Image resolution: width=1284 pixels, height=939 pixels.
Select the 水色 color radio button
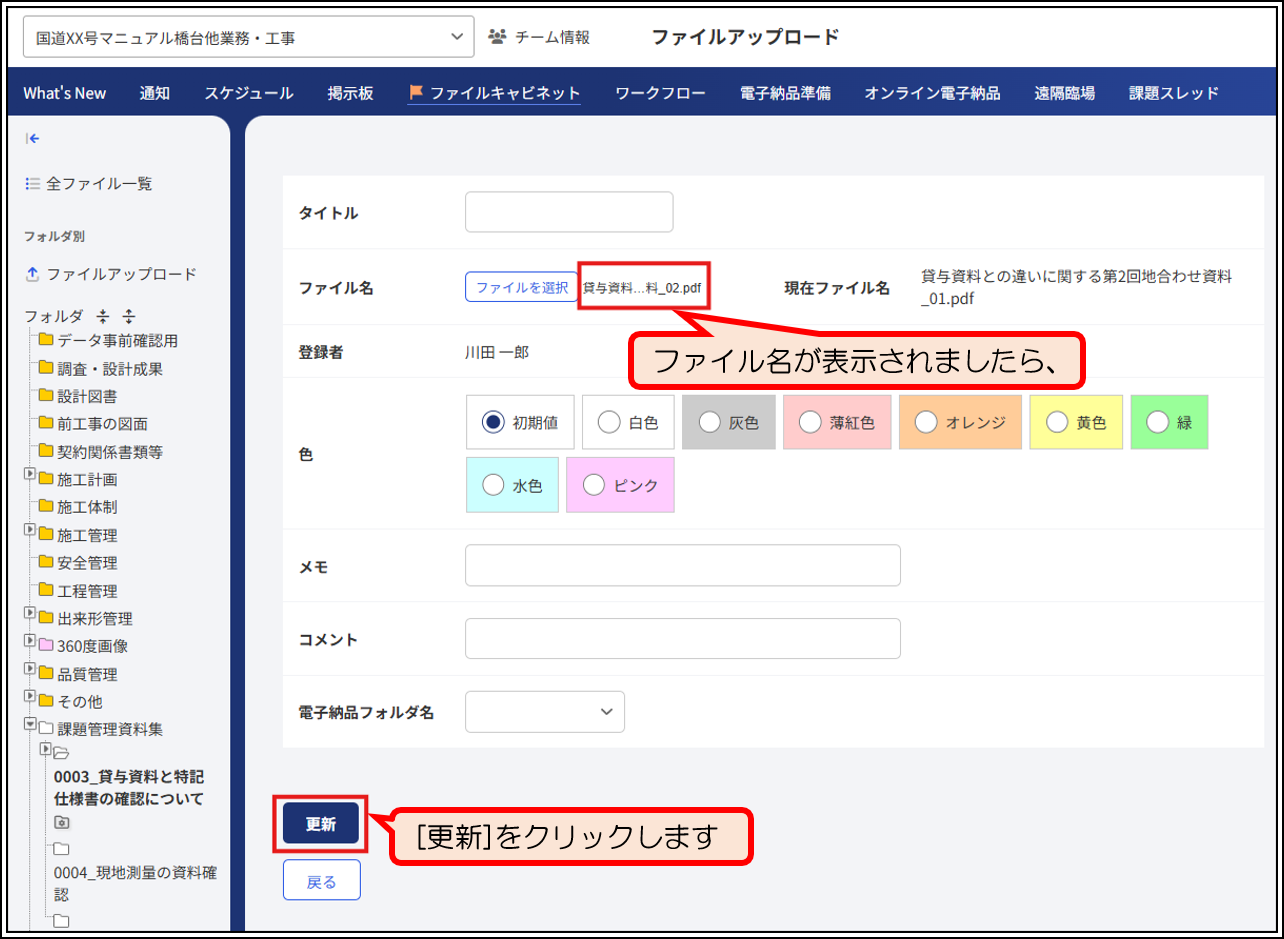coord(493,485)
